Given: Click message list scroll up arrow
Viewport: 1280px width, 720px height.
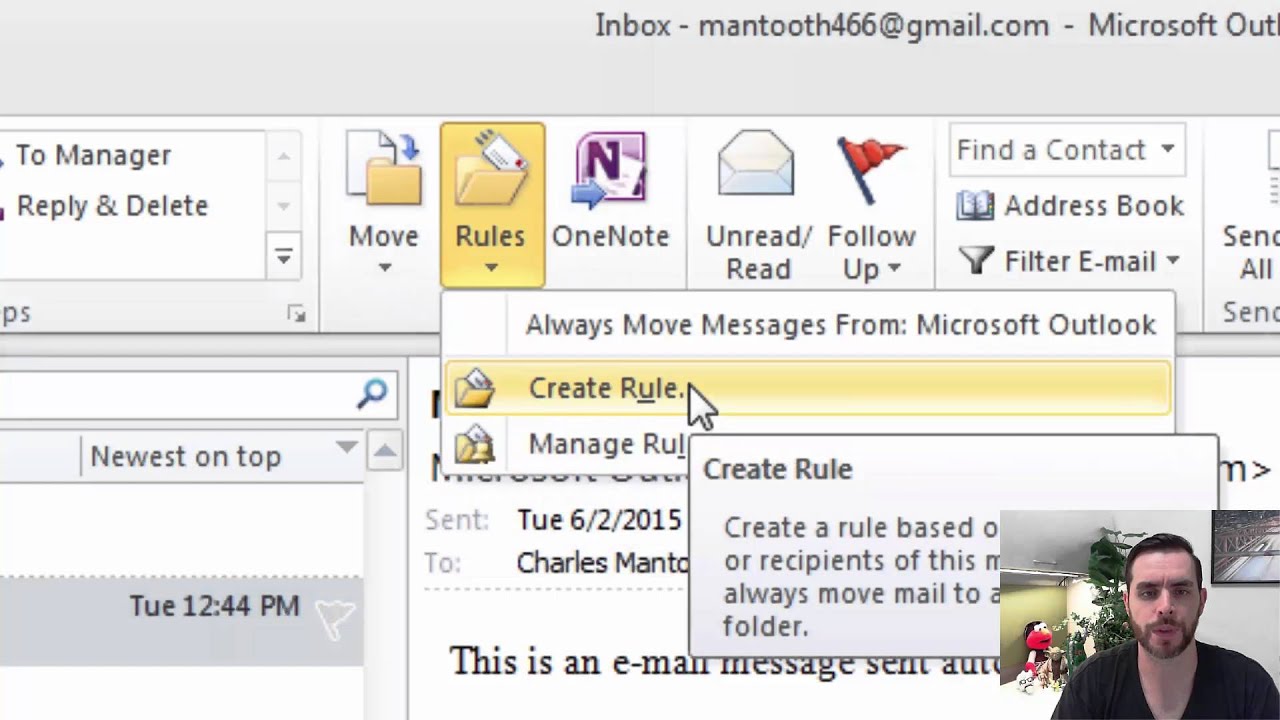Looking at the screenshot, I should (385, 453).
